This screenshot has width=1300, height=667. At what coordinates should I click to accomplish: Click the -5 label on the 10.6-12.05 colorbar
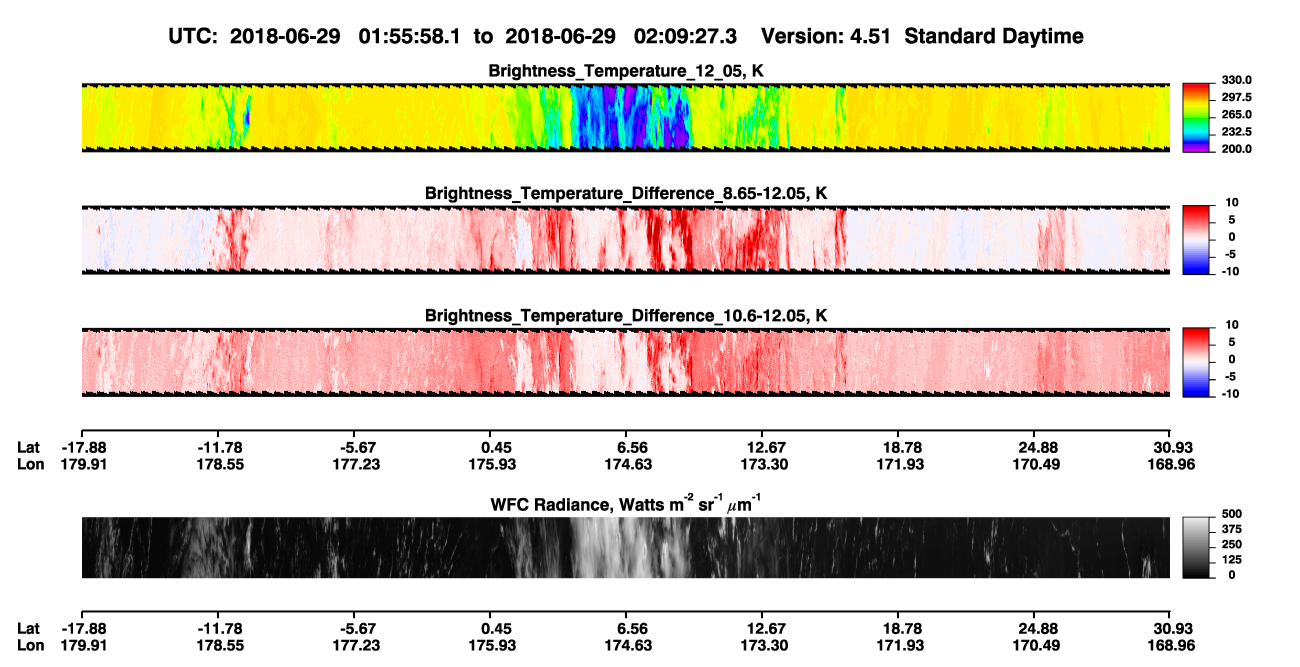click(1233, 376)
